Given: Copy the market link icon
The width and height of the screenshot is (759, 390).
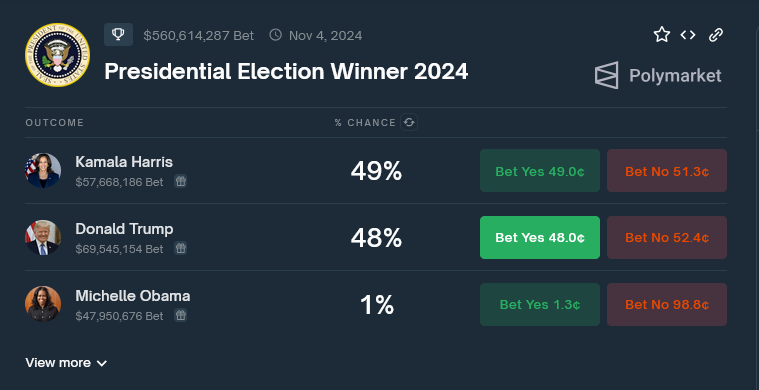Looking at the screenshot, I should coord(716,35).
